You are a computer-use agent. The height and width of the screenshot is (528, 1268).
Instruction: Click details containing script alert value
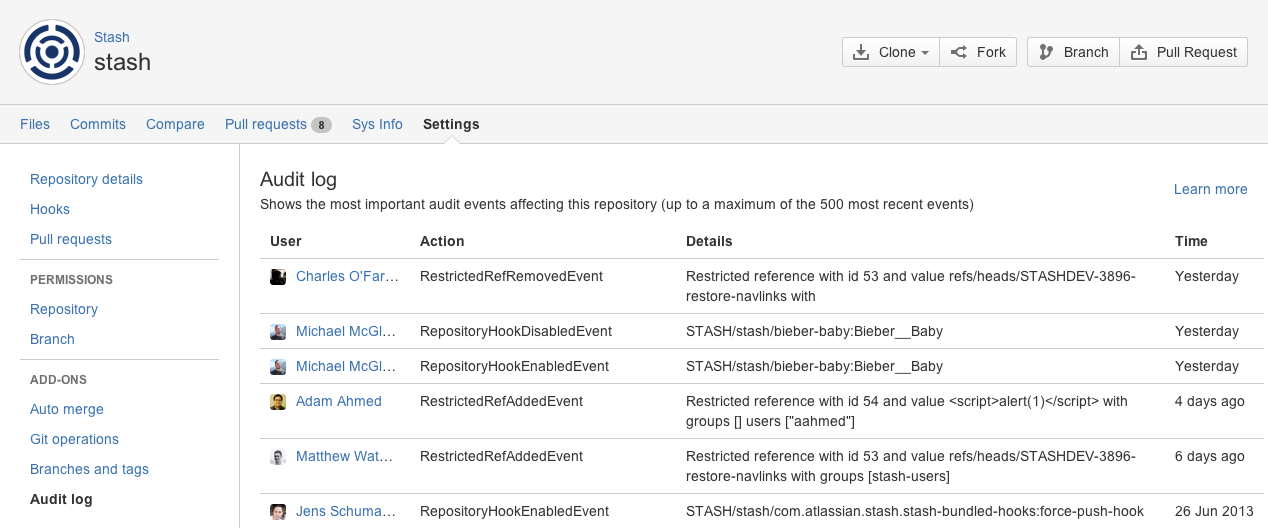pos(907,411)
